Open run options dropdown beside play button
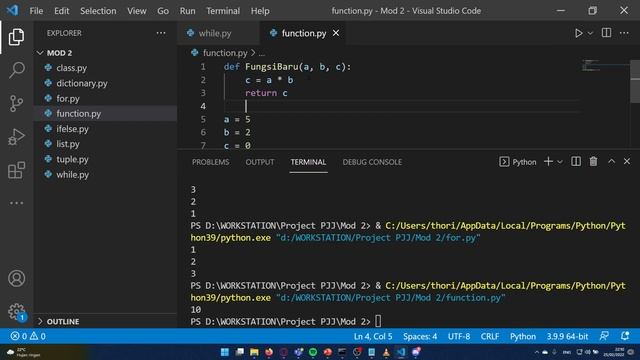The height and width of the screenshot is (360, 640). pos(590,33)
